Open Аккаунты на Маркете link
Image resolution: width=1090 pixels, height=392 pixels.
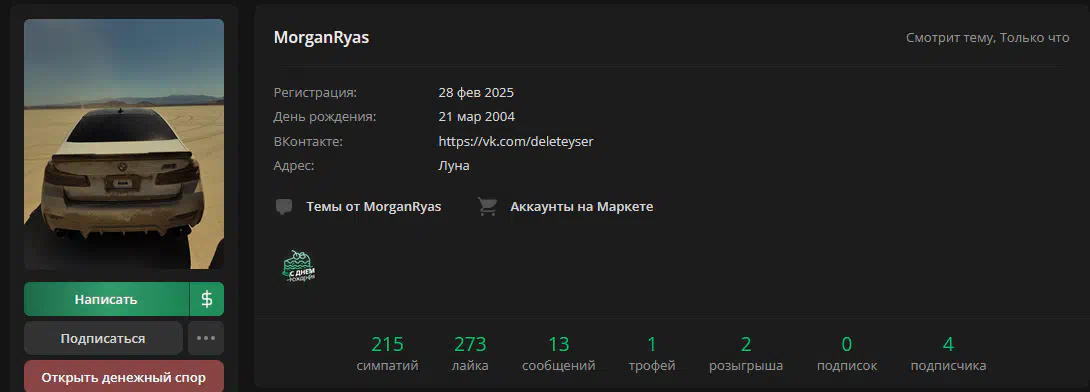582,206
